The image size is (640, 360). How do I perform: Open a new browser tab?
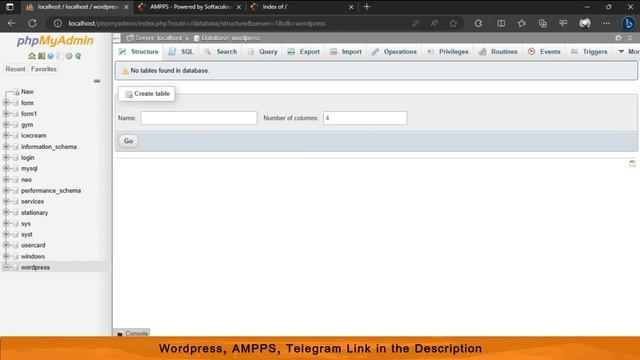pos(367,7)
